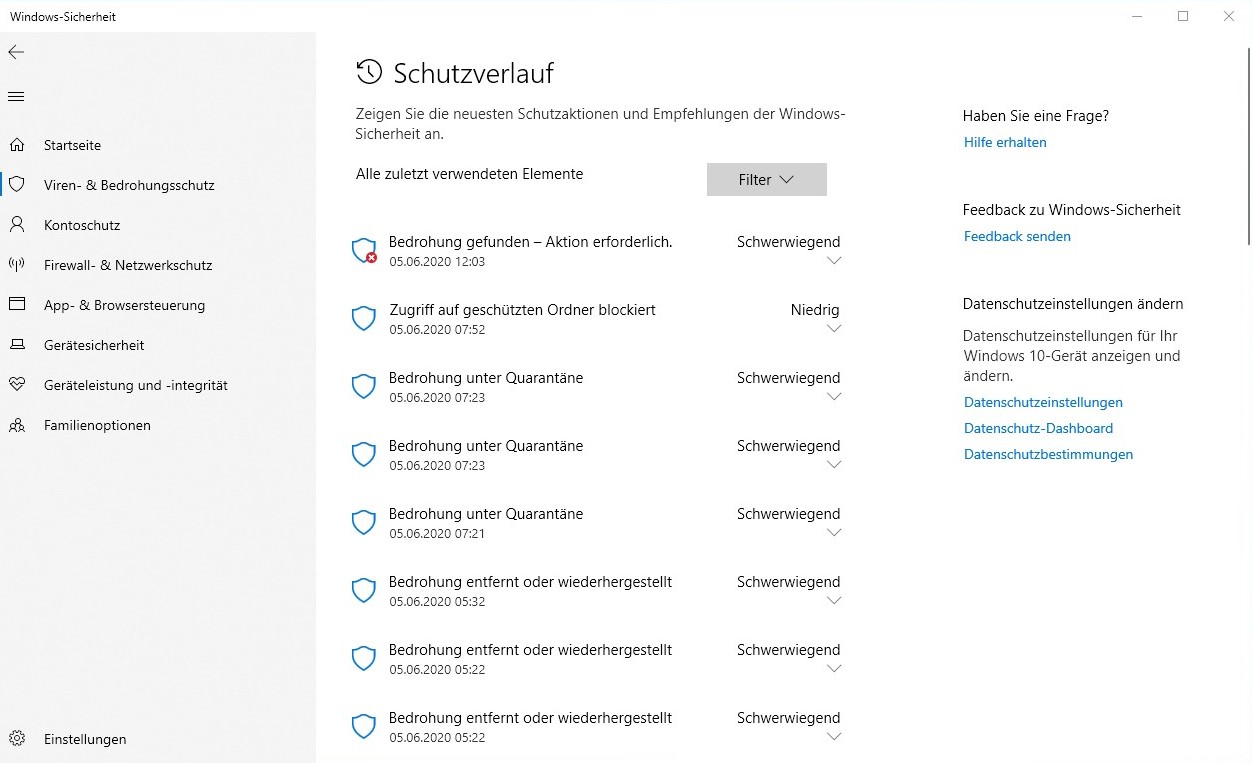Click the Firewall- & Netzwerkschutz antenna icon
This screenshot has width=1252, height=763.
16,265
